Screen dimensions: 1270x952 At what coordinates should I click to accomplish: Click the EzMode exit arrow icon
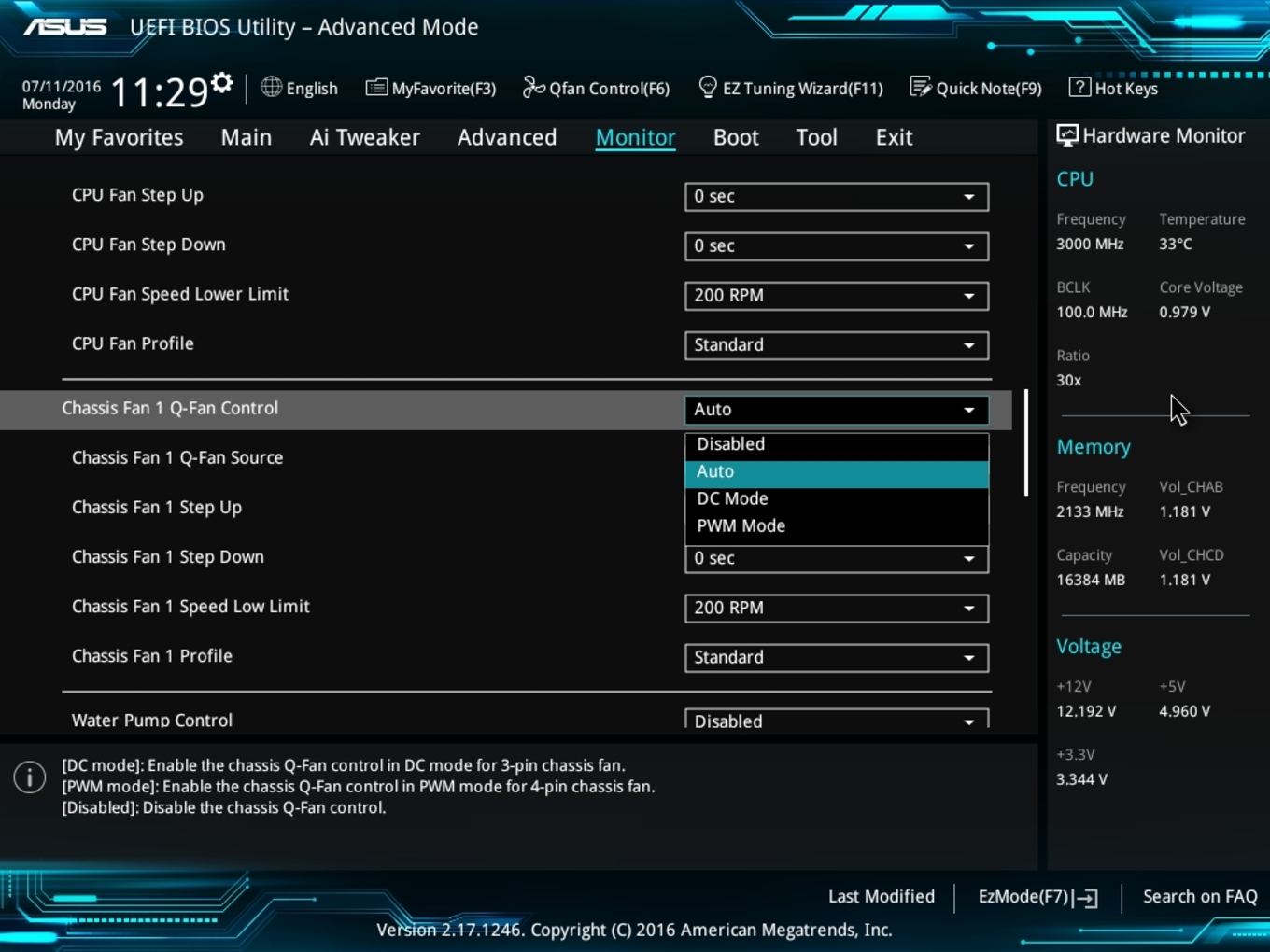coord(1085,898)
